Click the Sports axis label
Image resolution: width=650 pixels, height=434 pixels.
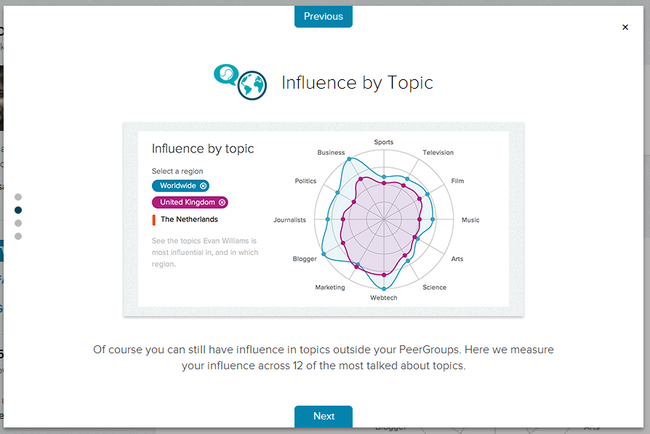tap(383, 142)
